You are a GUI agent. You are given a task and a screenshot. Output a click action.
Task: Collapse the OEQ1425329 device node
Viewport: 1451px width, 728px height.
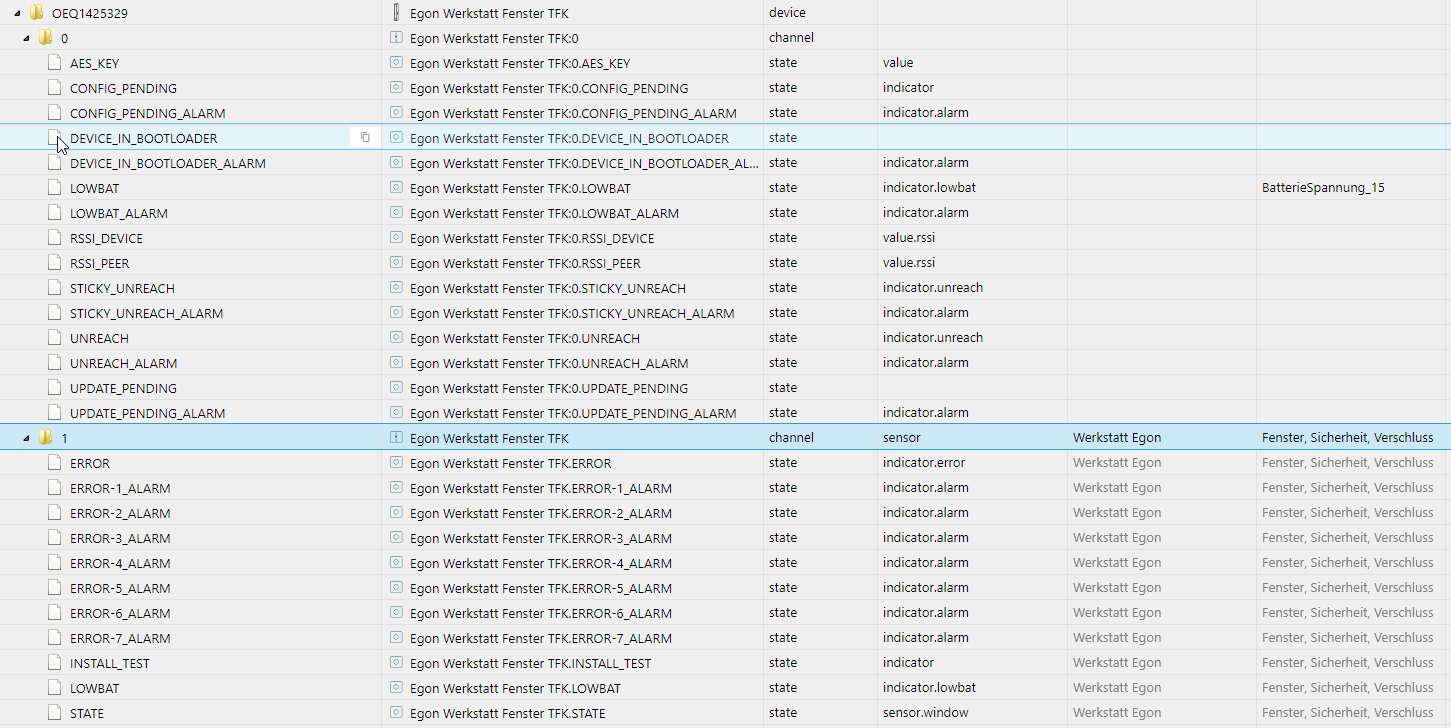tap(18, 13)
